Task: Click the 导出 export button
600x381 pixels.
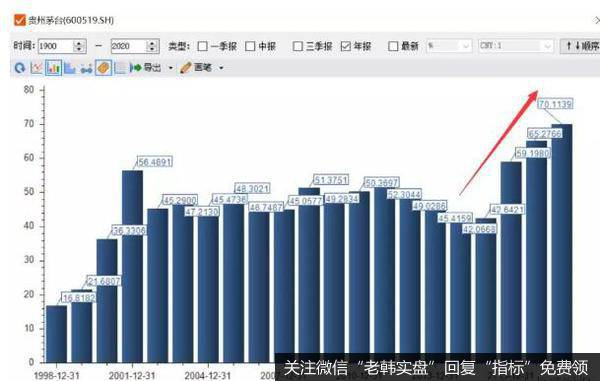Action: [x=146, y=68]
